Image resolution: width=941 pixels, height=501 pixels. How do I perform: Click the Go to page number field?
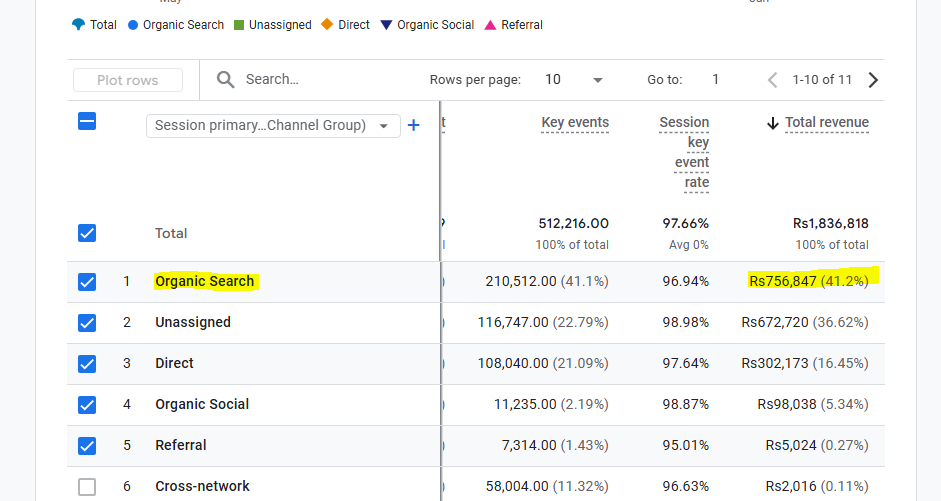(x=715, y=80)
